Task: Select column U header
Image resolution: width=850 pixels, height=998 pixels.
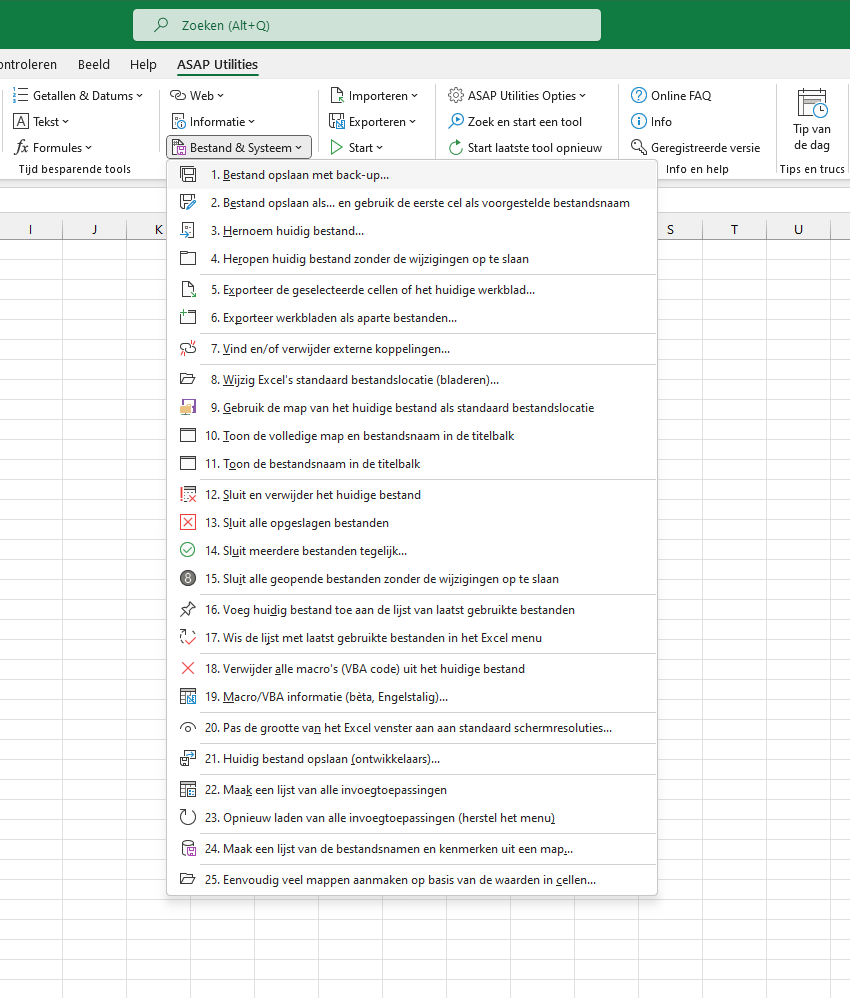Action: pyautogui.click(x=798, y=230)
